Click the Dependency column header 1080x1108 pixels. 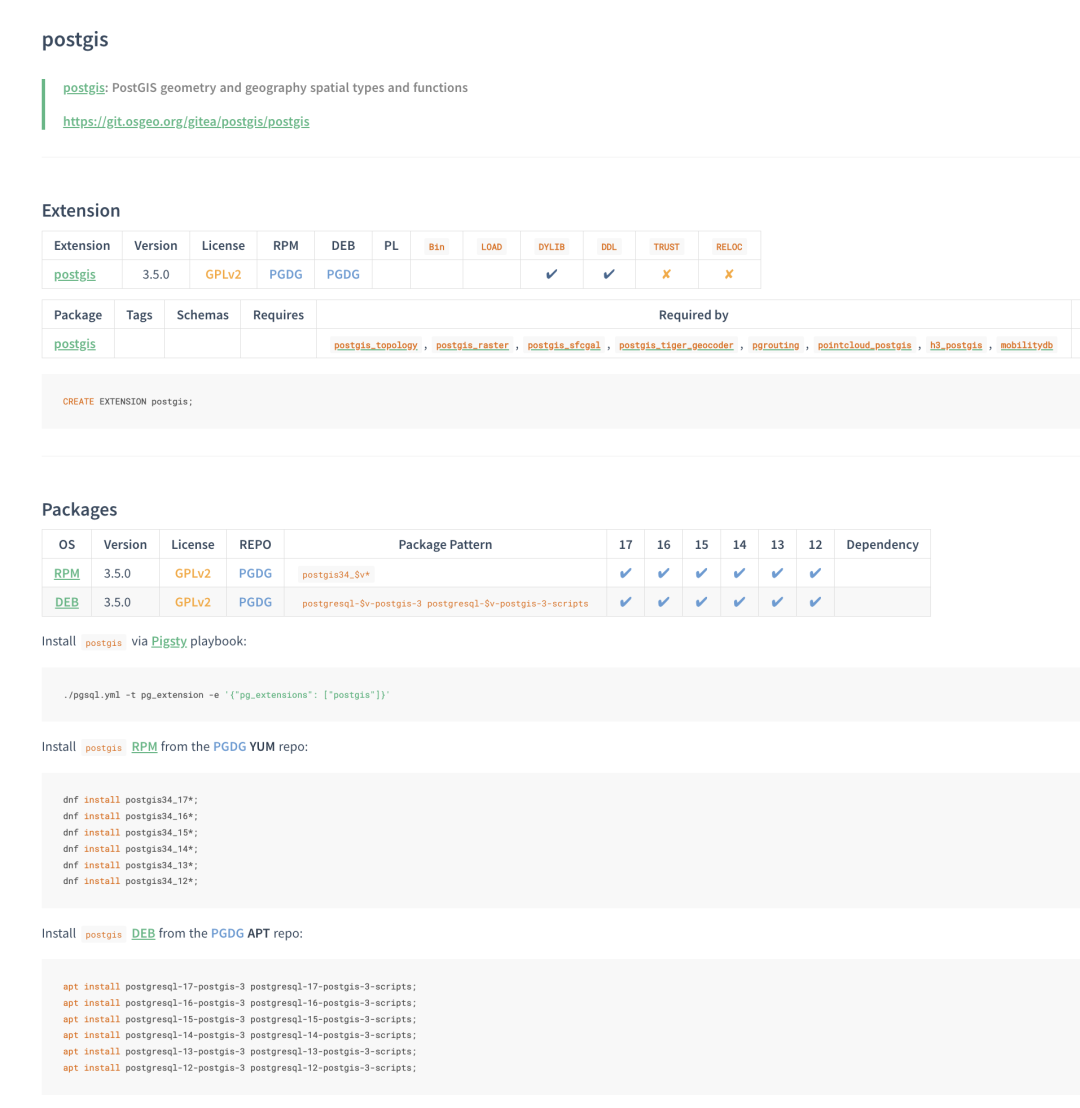click(x=882, y=544)
